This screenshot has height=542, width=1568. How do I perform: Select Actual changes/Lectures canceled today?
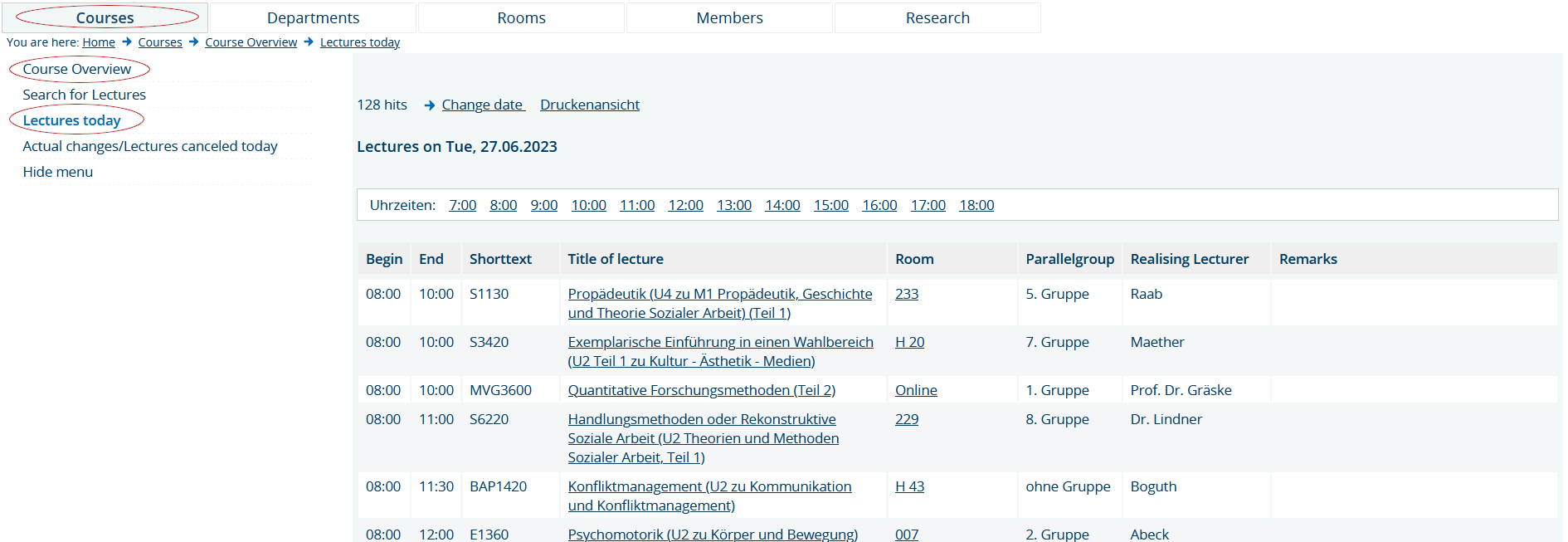pos(150,146)
